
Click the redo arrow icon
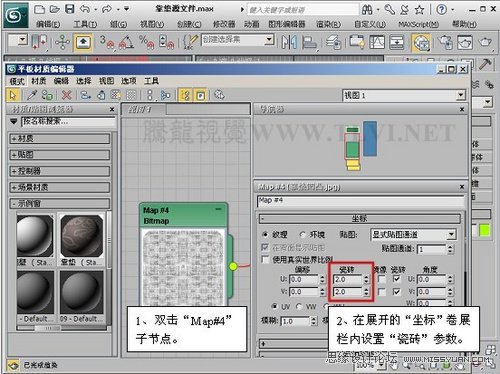(107, 9)
